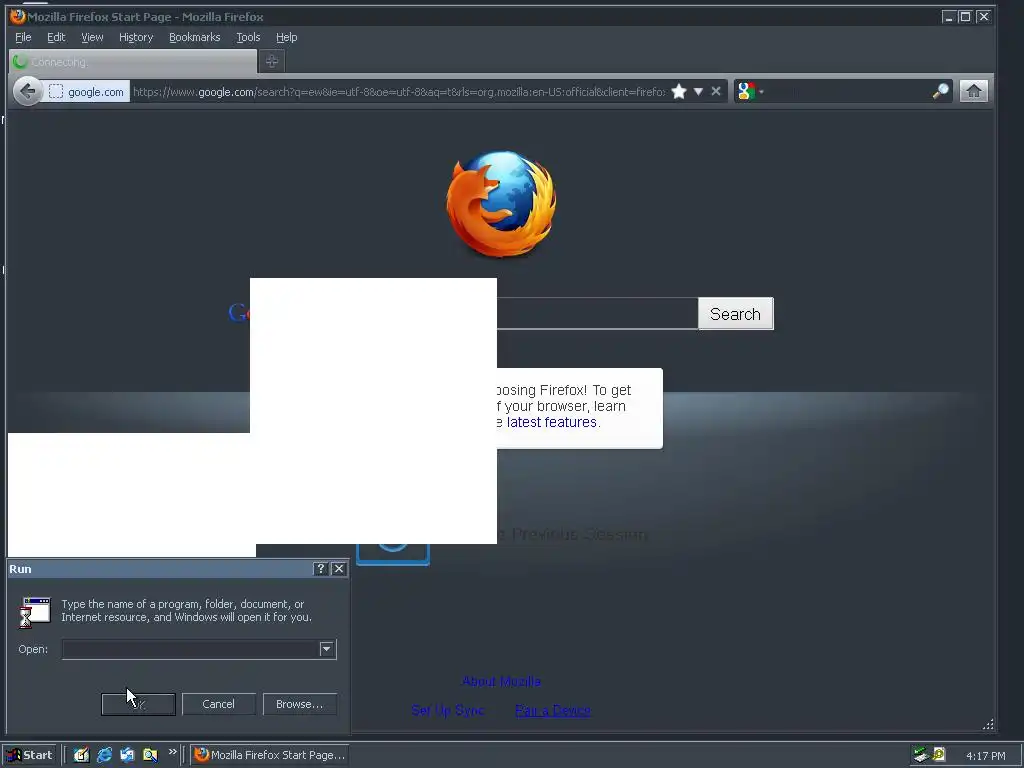Click Cancel in the Run dialog
1024x768 pixels.
[218, 704]
